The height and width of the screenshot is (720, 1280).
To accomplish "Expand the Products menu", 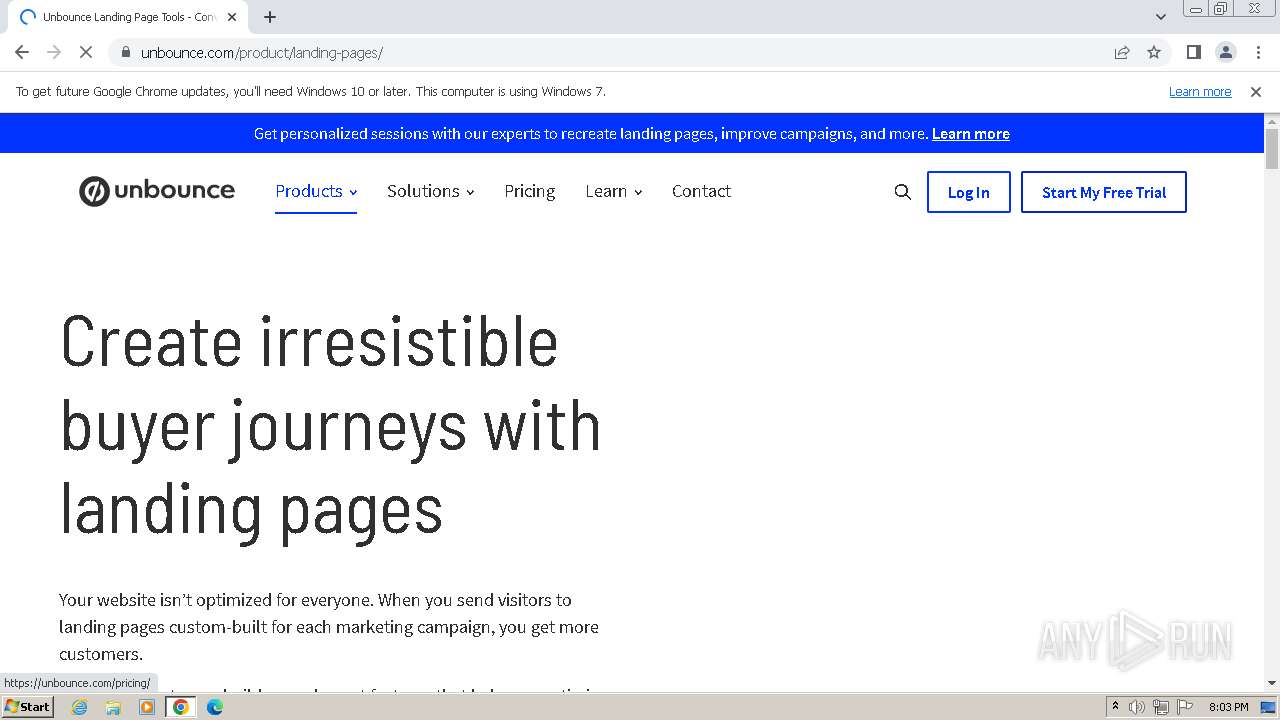I will pos(316,191).
